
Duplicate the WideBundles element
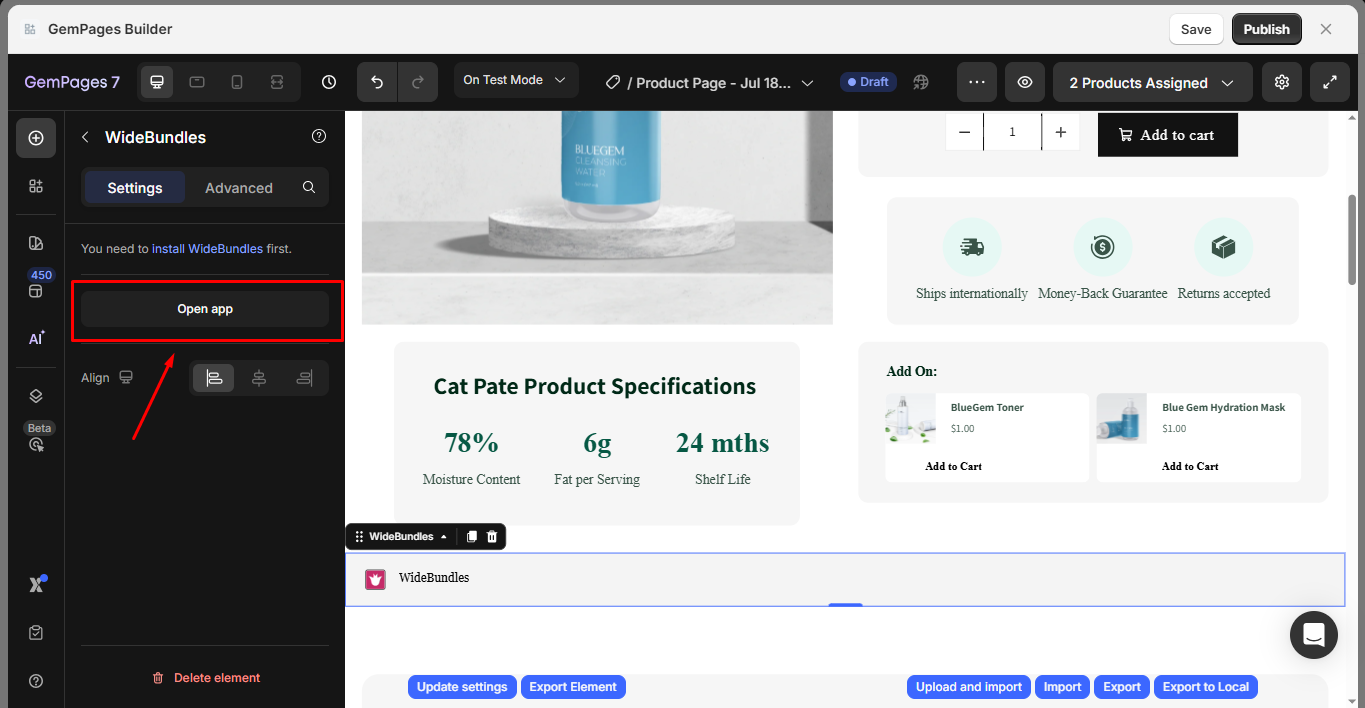coord(472,537)
